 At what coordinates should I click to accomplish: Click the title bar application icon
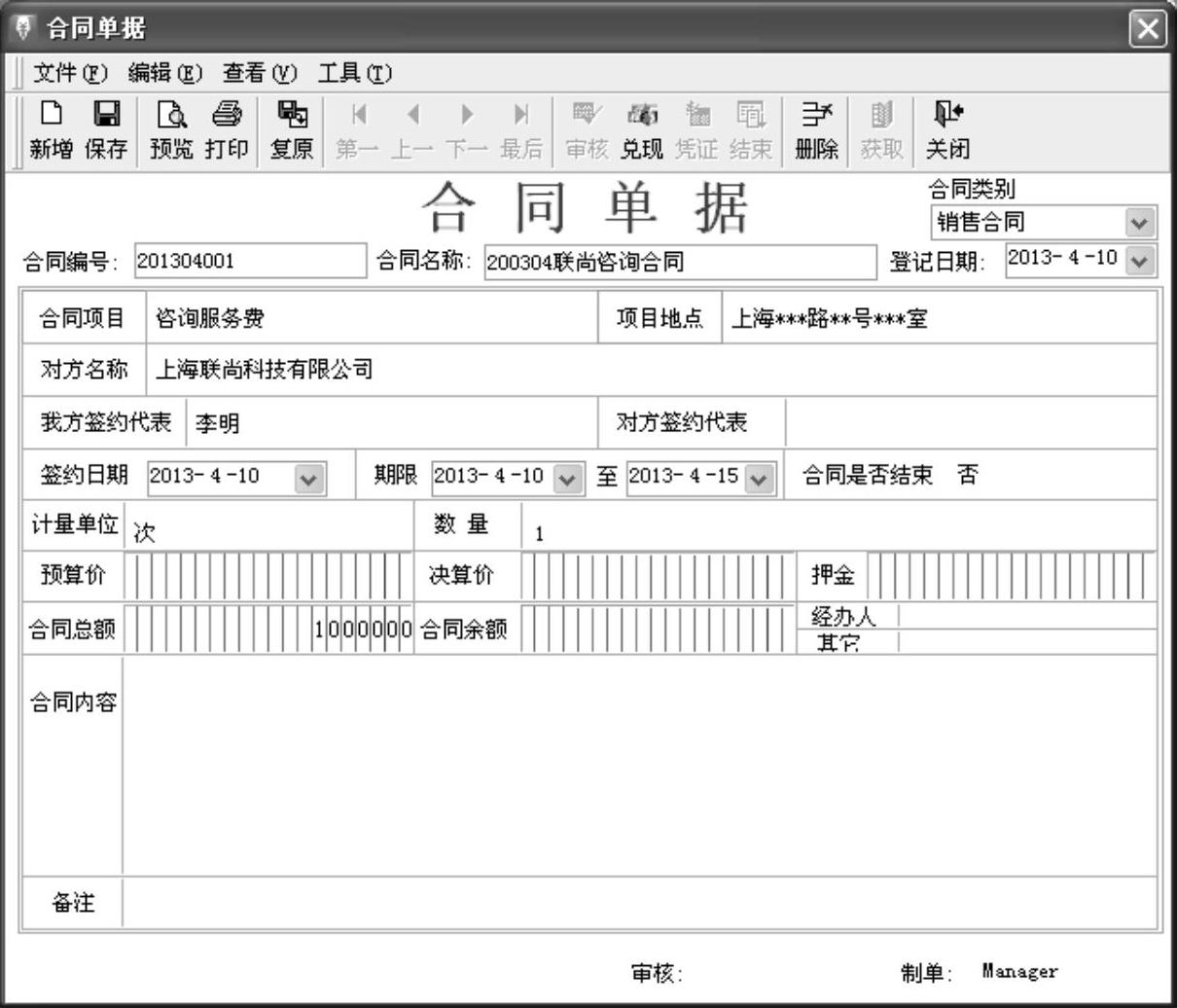coord(25,28)
